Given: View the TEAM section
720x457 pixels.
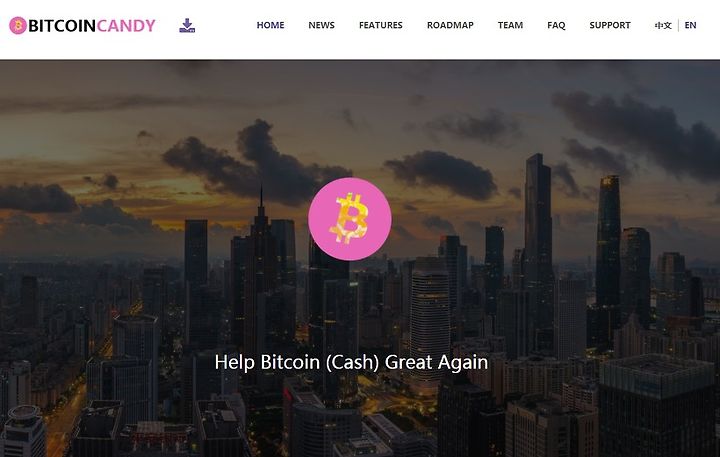Looking at the screenshot, I should tap(510, 25).
